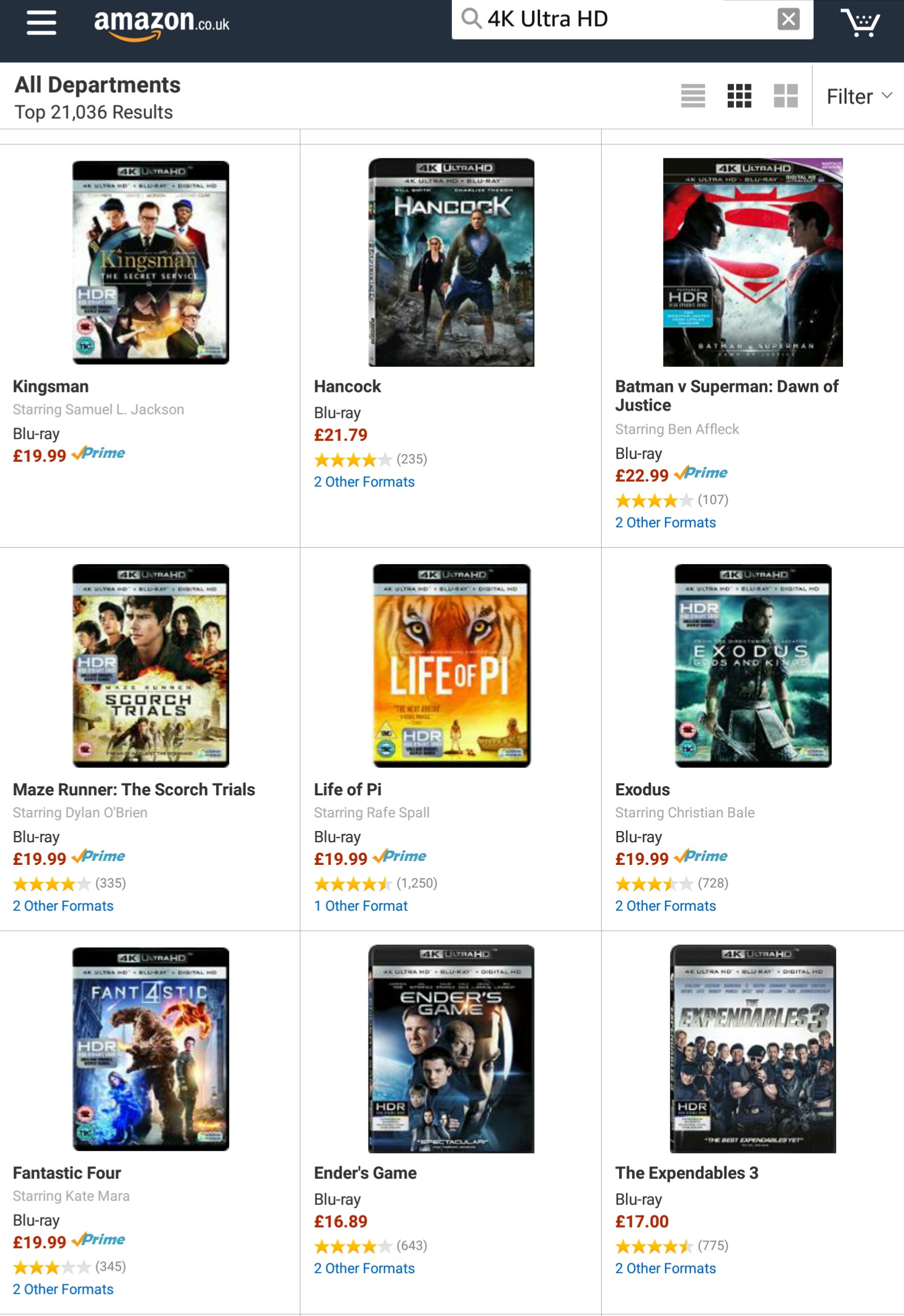Open the shopping cart
The width and height of the screenshot is (904, 1316).
tap(860, 23)
